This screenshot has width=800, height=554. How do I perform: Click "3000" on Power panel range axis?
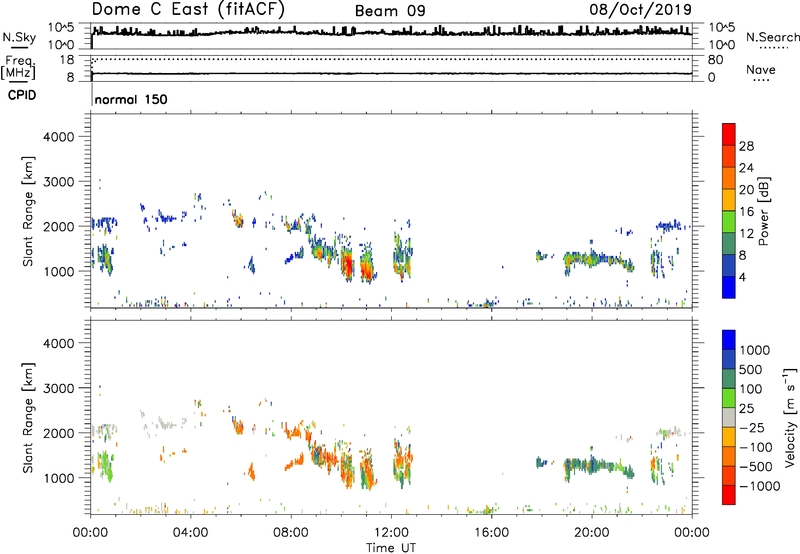point(58,182)
